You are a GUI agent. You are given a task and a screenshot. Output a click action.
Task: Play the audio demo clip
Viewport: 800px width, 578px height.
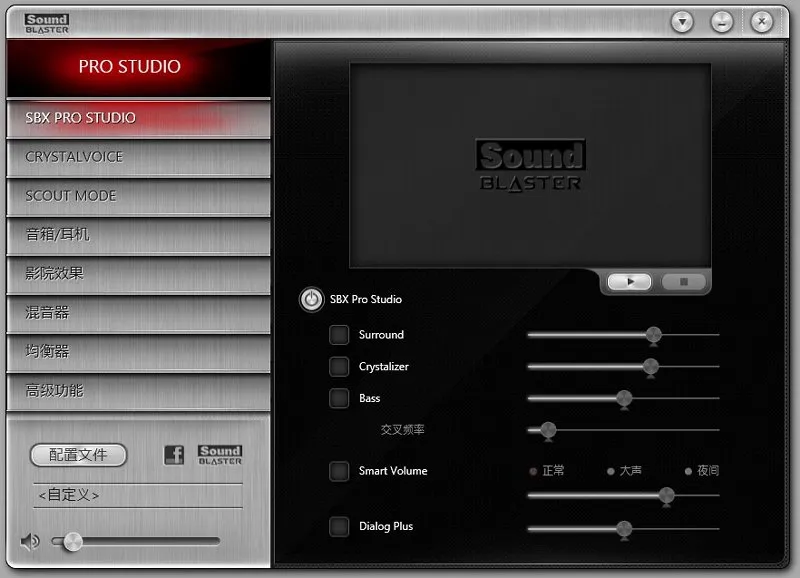pos(630,282)
